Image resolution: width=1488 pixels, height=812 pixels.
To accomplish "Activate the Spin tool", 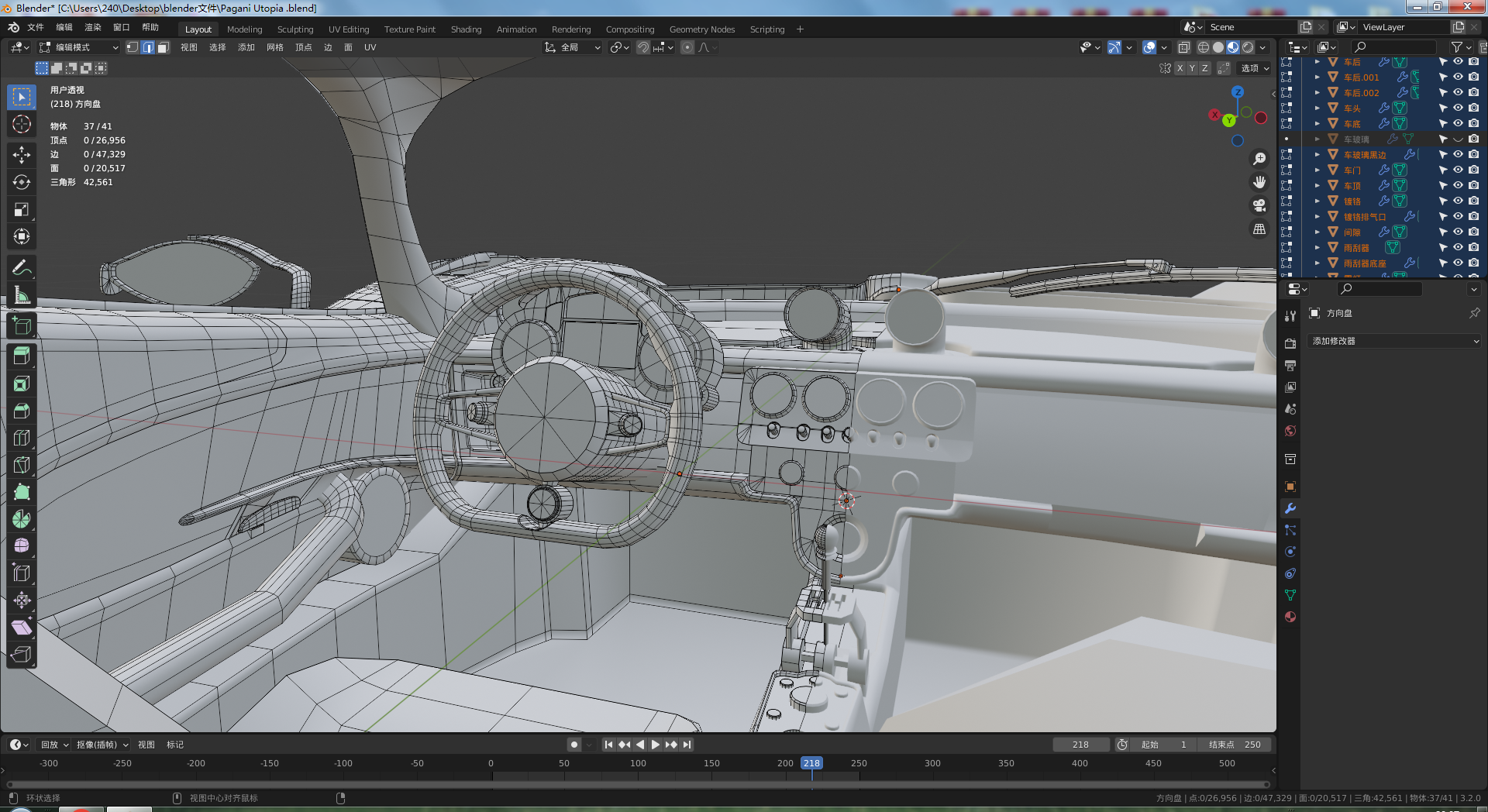I will pos(22,519).
